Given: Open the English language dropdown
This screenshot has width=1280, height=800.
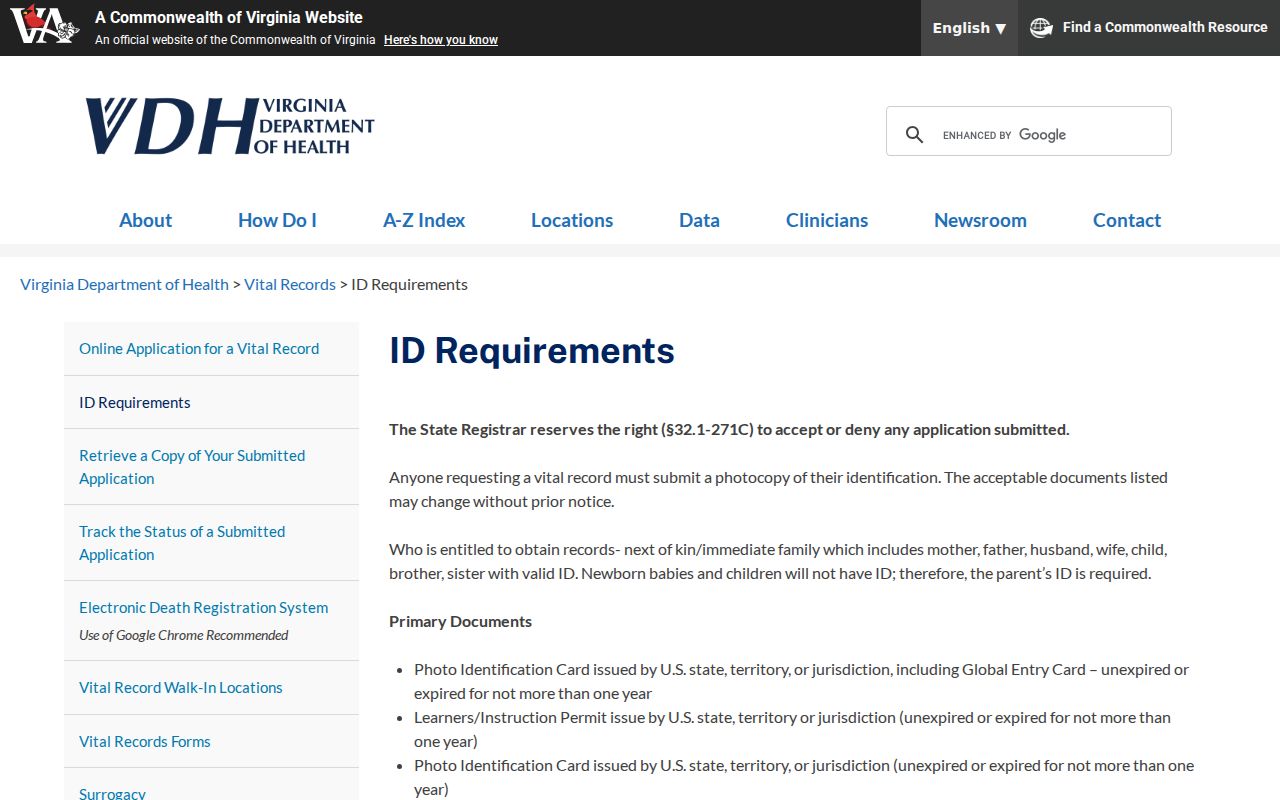Looking at the screenshot, I should coord(969,28).
